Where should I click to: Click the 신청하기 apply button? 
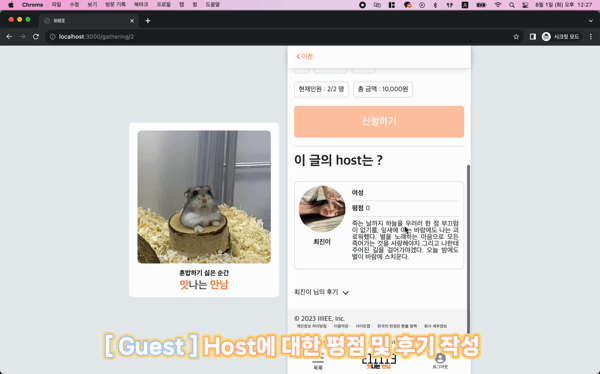[x=379, y=121]
